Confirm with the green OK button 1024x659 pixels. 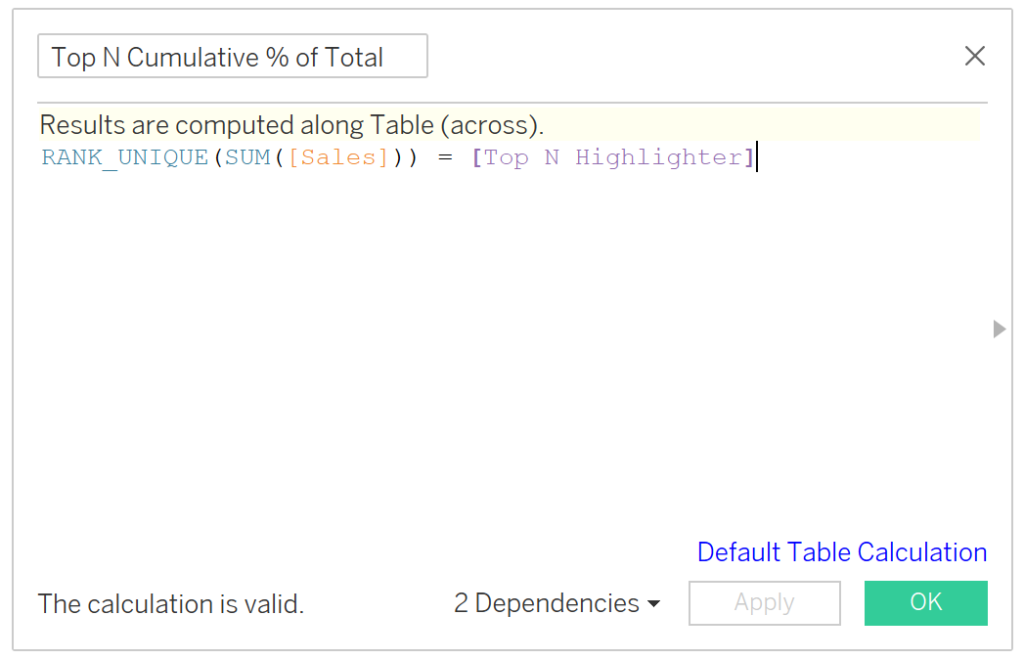pyautogui.click(x=925, y=602)
